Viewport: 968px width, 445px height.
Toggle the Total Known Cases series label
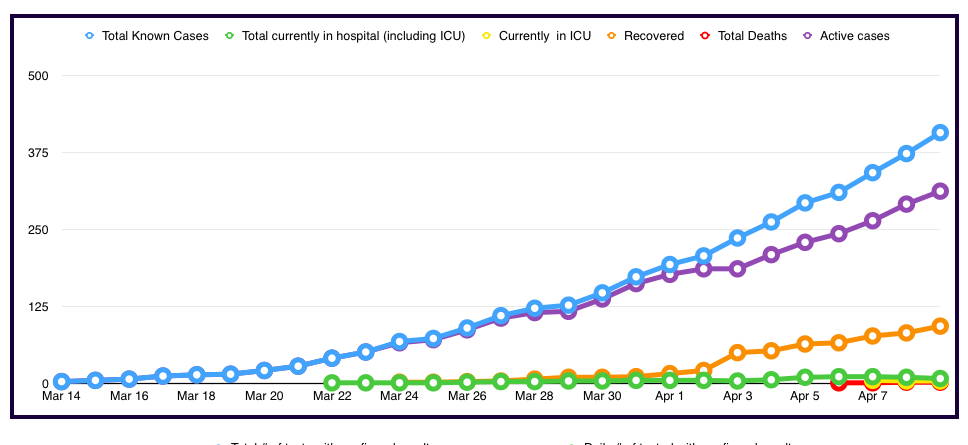click(x=155, y=36)
